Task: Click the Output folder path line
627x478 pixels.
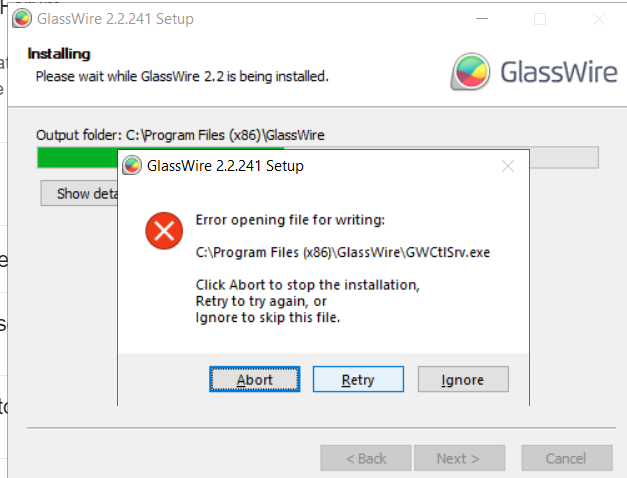Action: pos(180,135)
